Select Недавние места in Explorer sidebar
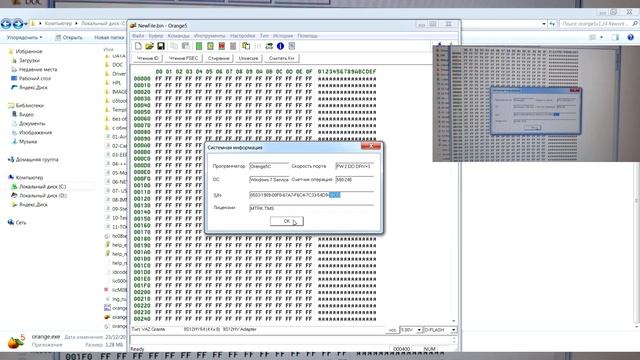Screen dimensions: 640x360 [x=34, y=69]
